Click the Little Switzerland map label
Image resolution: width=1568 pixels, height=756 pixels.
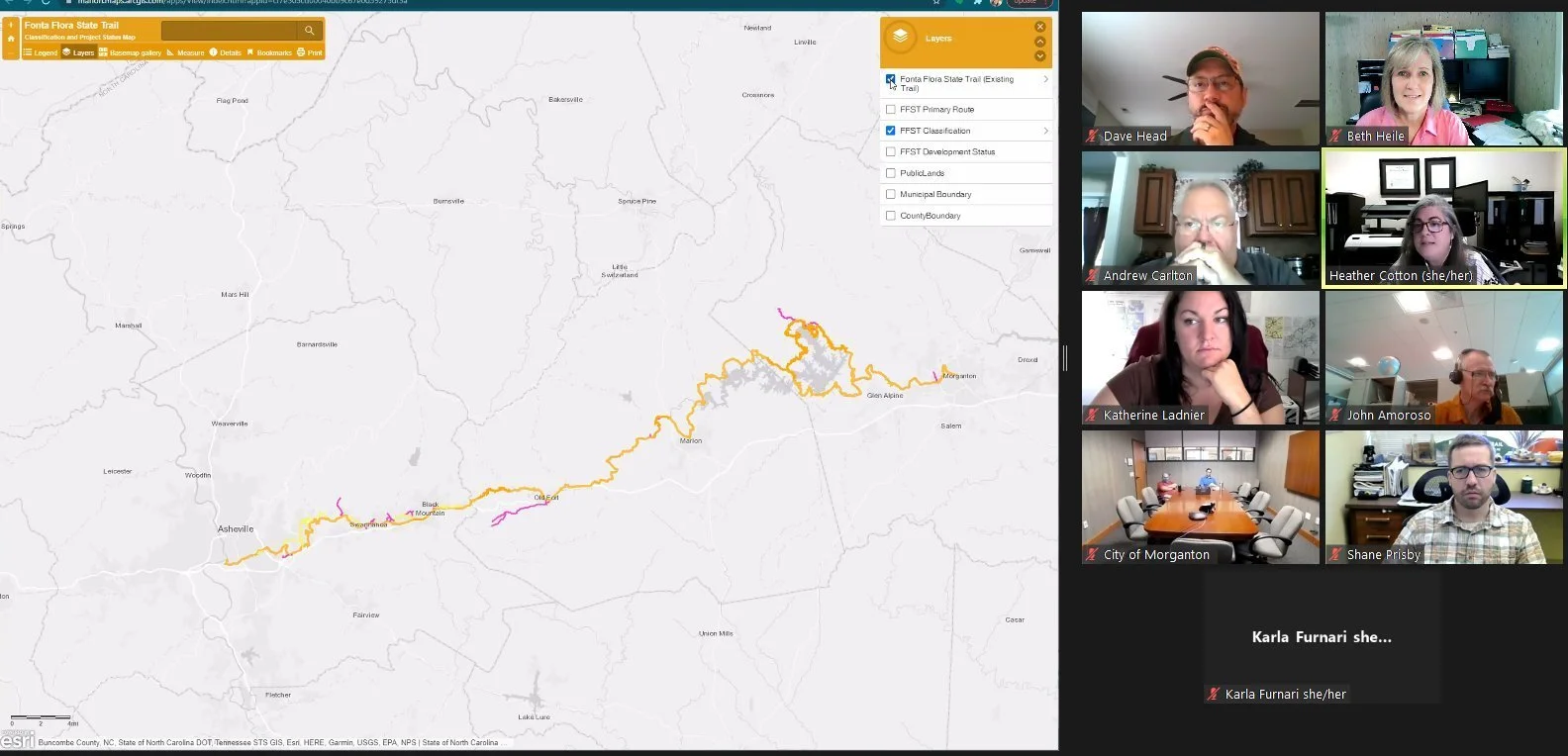(x=620, y=270)
